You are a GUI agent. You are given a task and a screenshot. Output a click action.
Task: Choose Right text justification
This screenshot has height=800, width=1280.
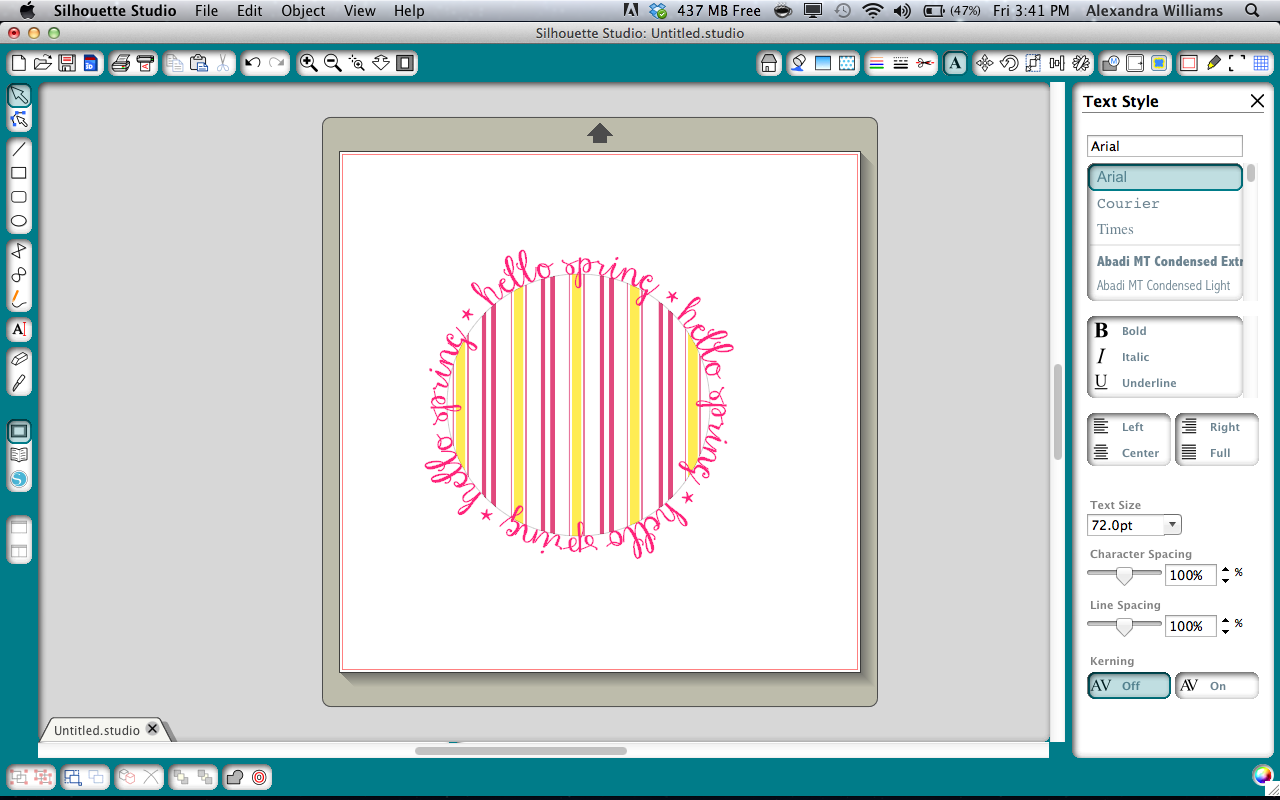(1216, 427)
